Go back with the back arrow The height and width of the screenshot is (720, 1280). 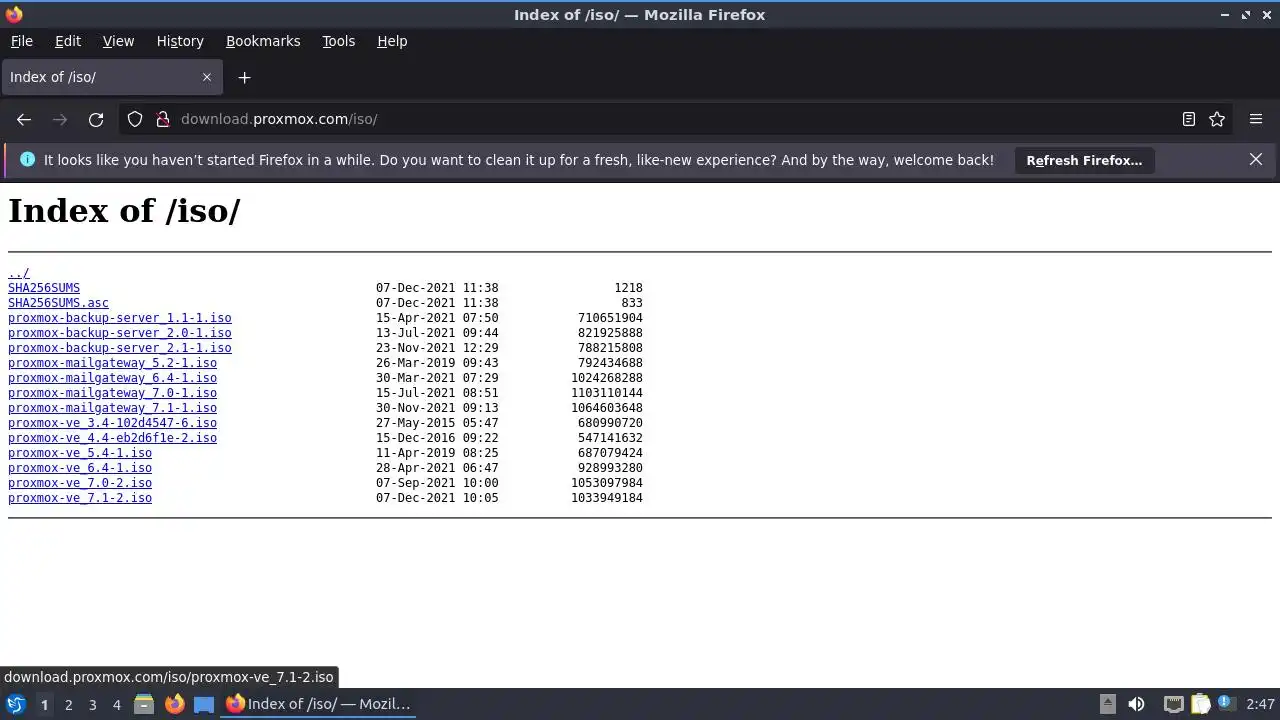(x=24, y=119)
